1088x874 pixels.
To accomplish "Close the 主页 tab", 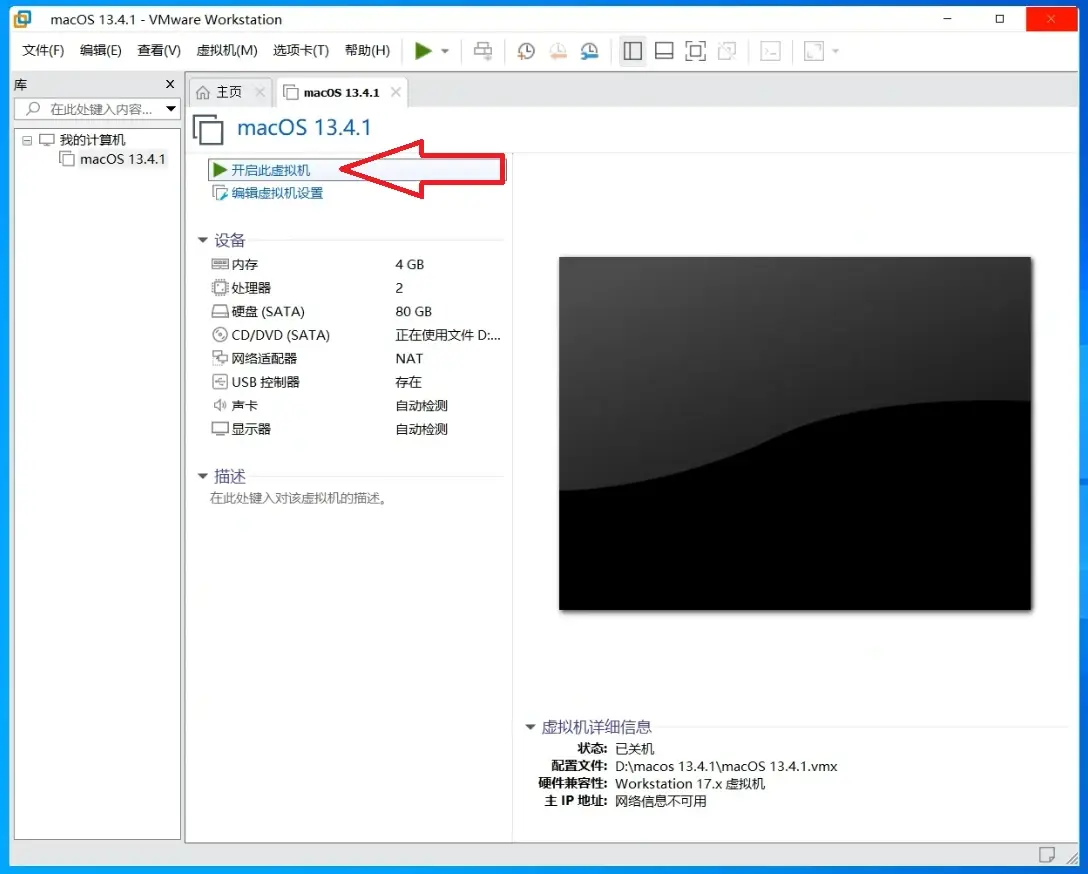I will pos(260,92).
